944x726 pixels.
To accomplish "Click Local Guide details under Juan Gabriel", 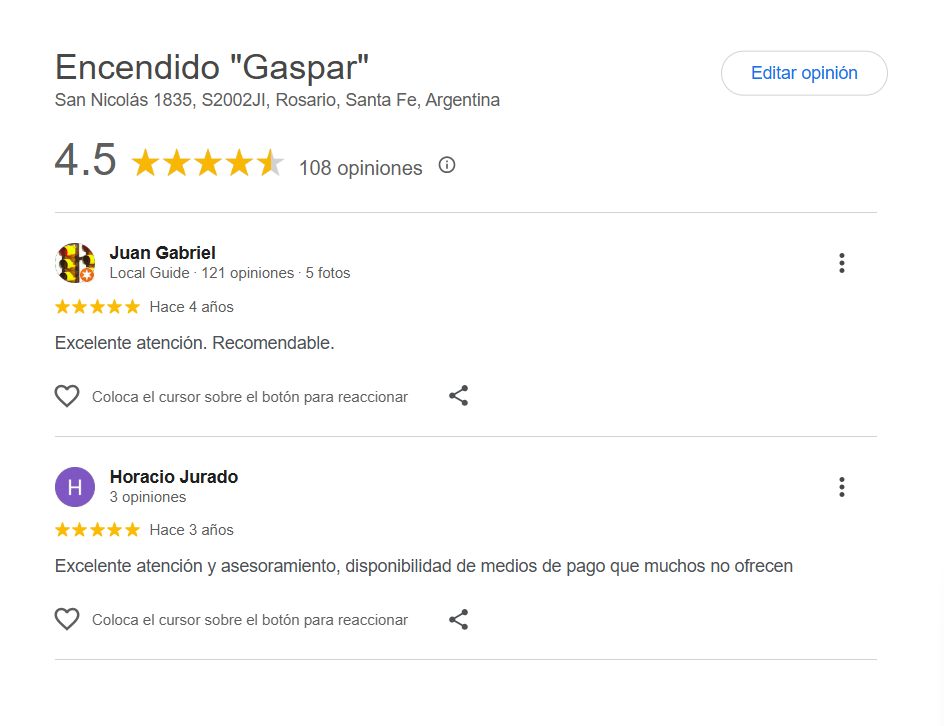I will pyautogui.click(x=229, y=273).
